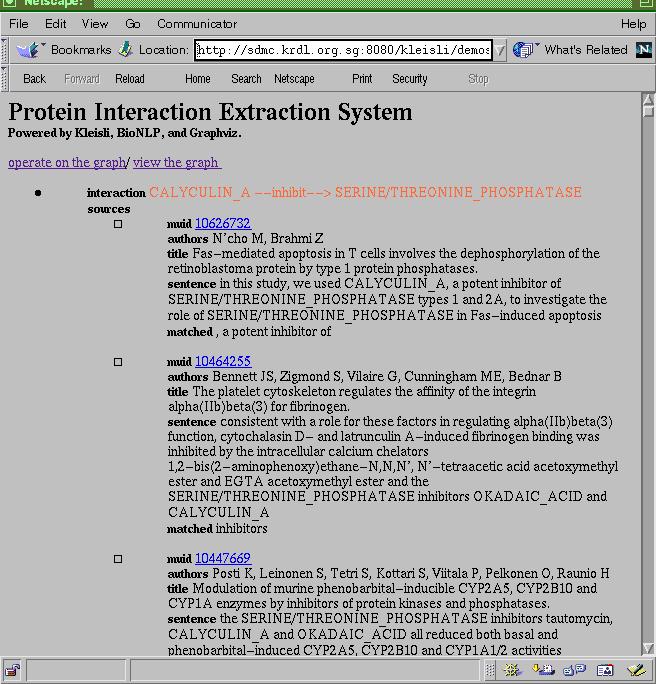Click the scrollbar up arrow
The image size is (656, 684).
click(648, 100)
